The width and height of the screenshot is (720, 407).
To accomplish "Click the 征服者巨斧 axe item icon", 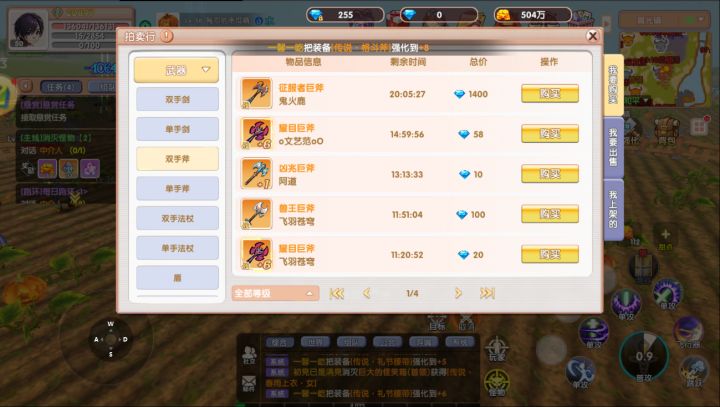I will 256,94.
